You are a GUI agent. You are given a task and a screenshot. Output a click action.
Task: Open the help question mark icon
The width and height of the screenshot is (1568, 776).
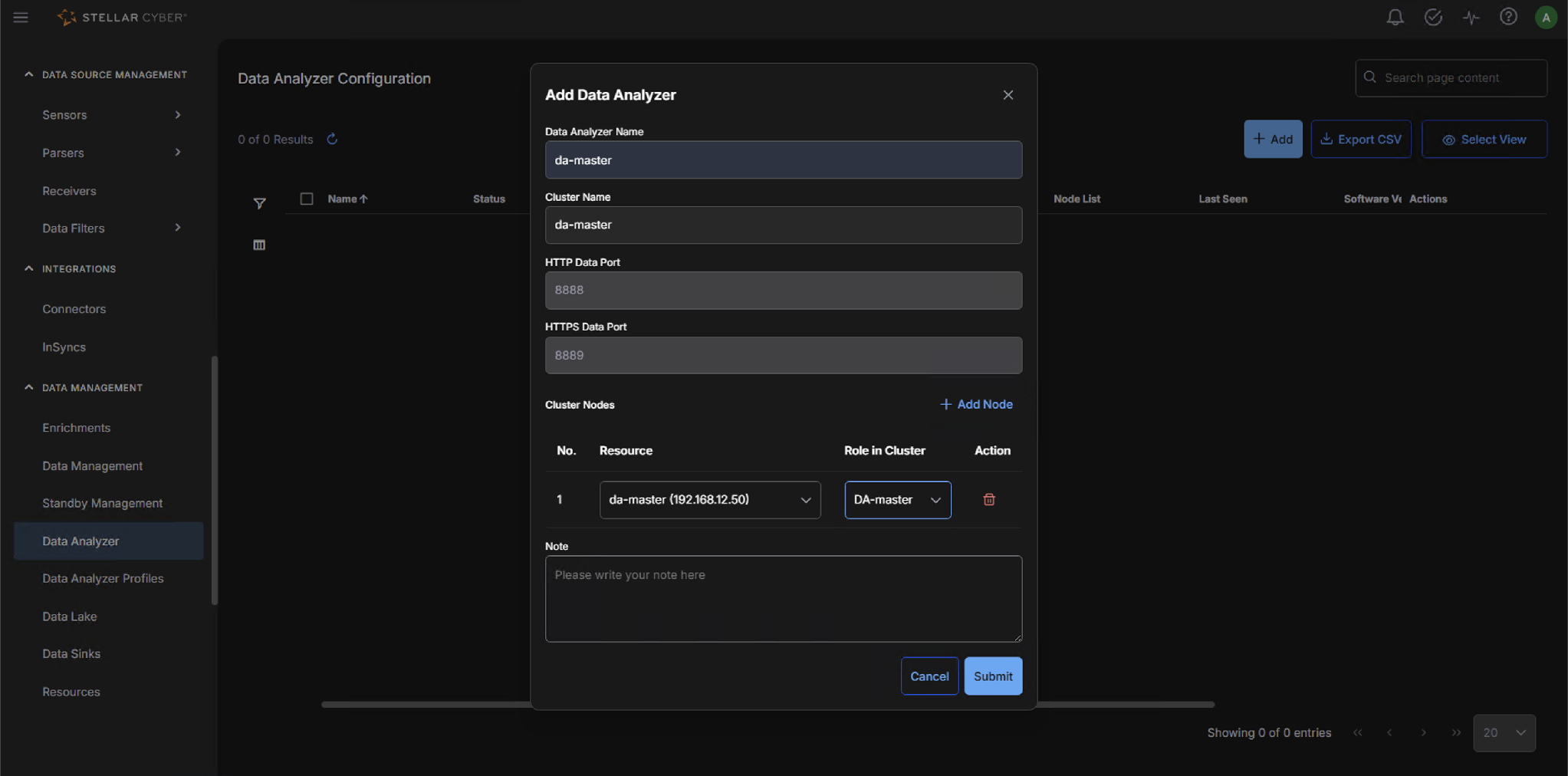click(x=1508, y=17)
